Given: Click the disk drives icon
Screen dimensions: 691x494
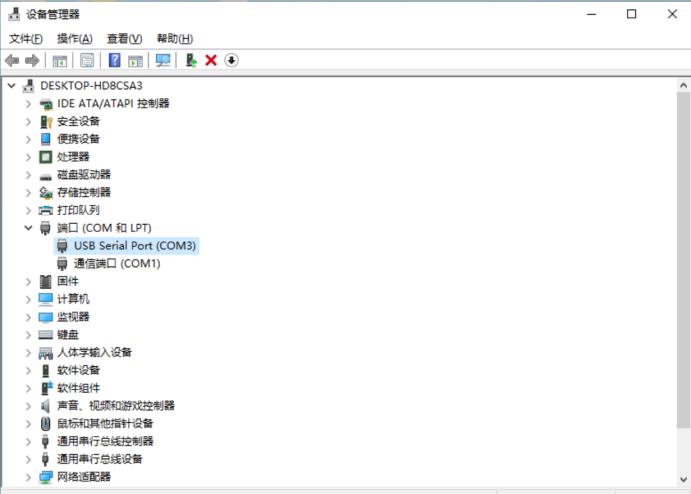Looking at the screenshot, I should (x=45, y=177).
